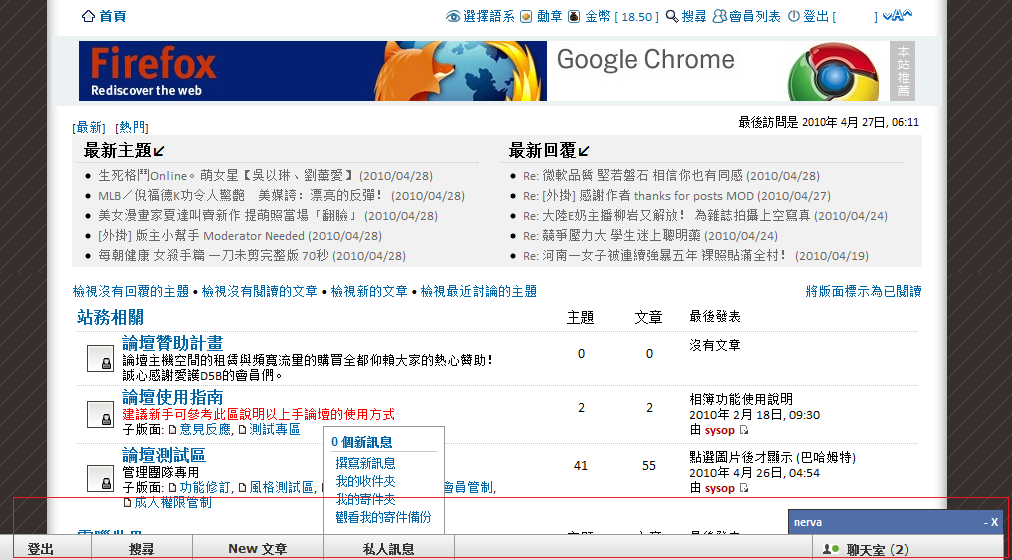Screen dimensions: 1012x560
Task: Open the 成人權限管制 subforum
Action: 173,502
